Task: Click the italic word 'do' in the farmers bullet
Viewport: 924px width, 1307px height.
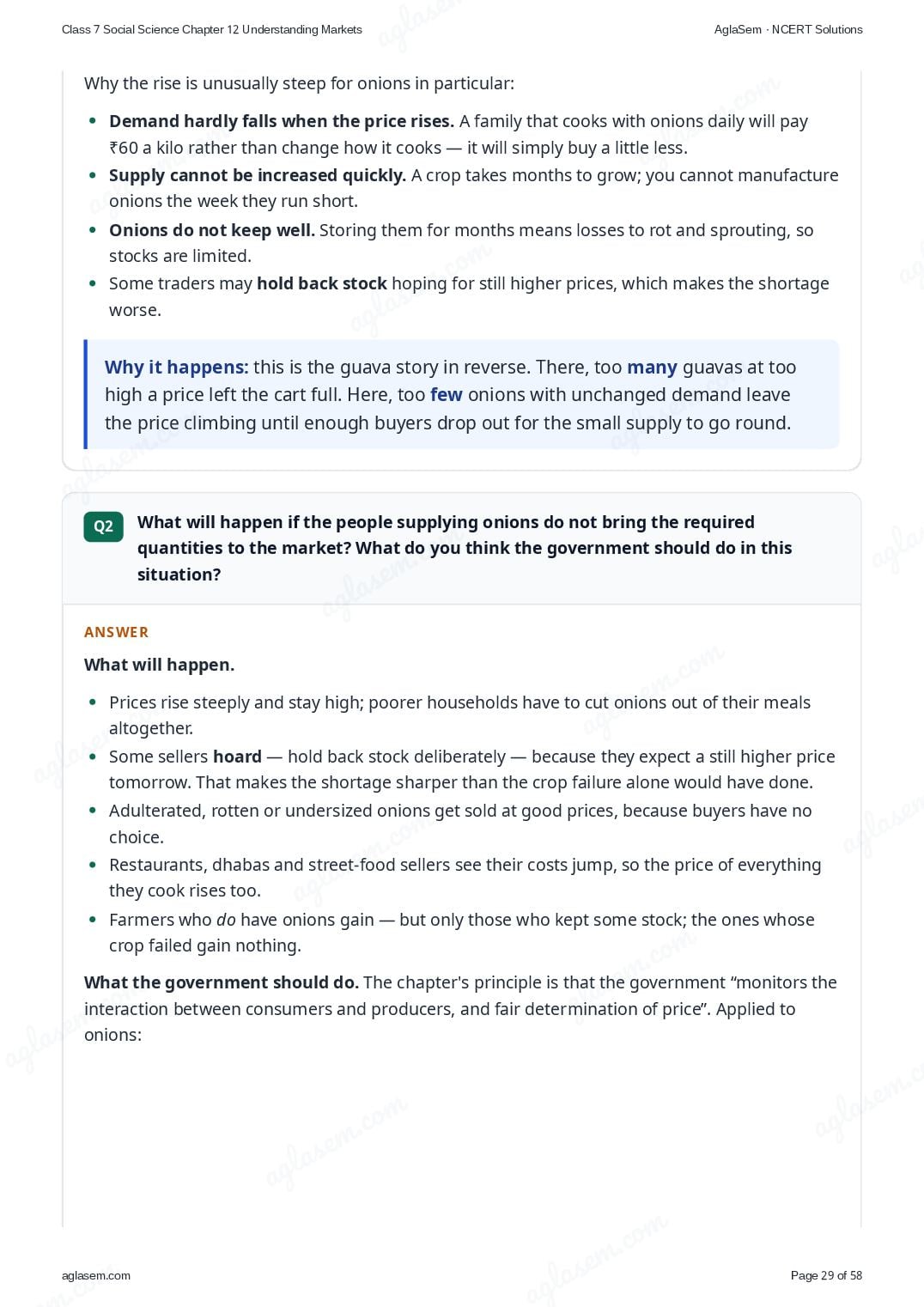Action: point(226,920)
